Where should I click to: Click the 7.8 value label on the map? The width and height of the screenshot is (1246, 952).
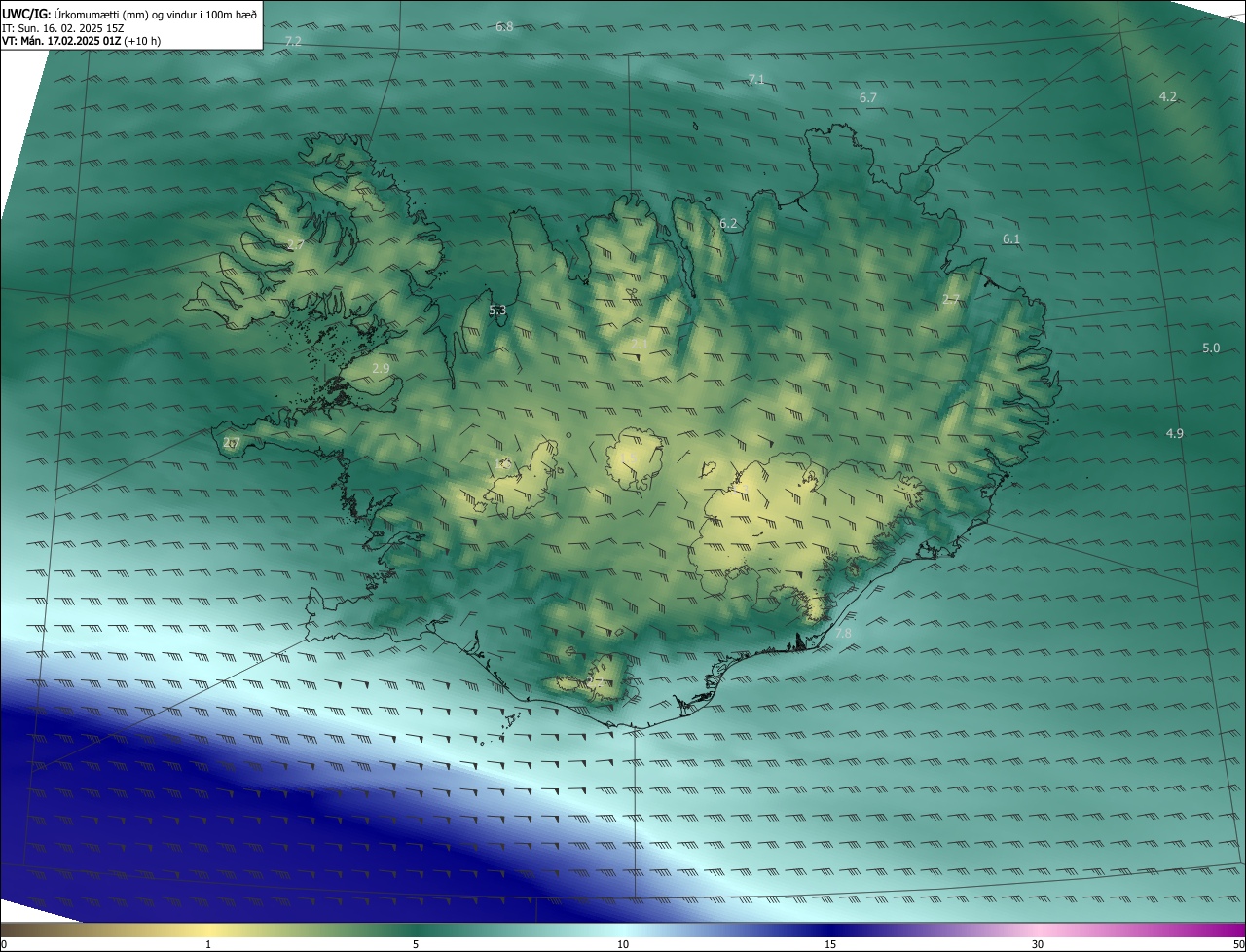[843, 633]
